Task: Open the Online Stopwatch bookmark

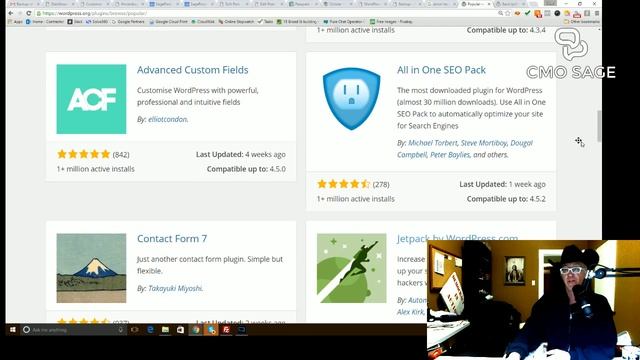Action: pos(236,21)
